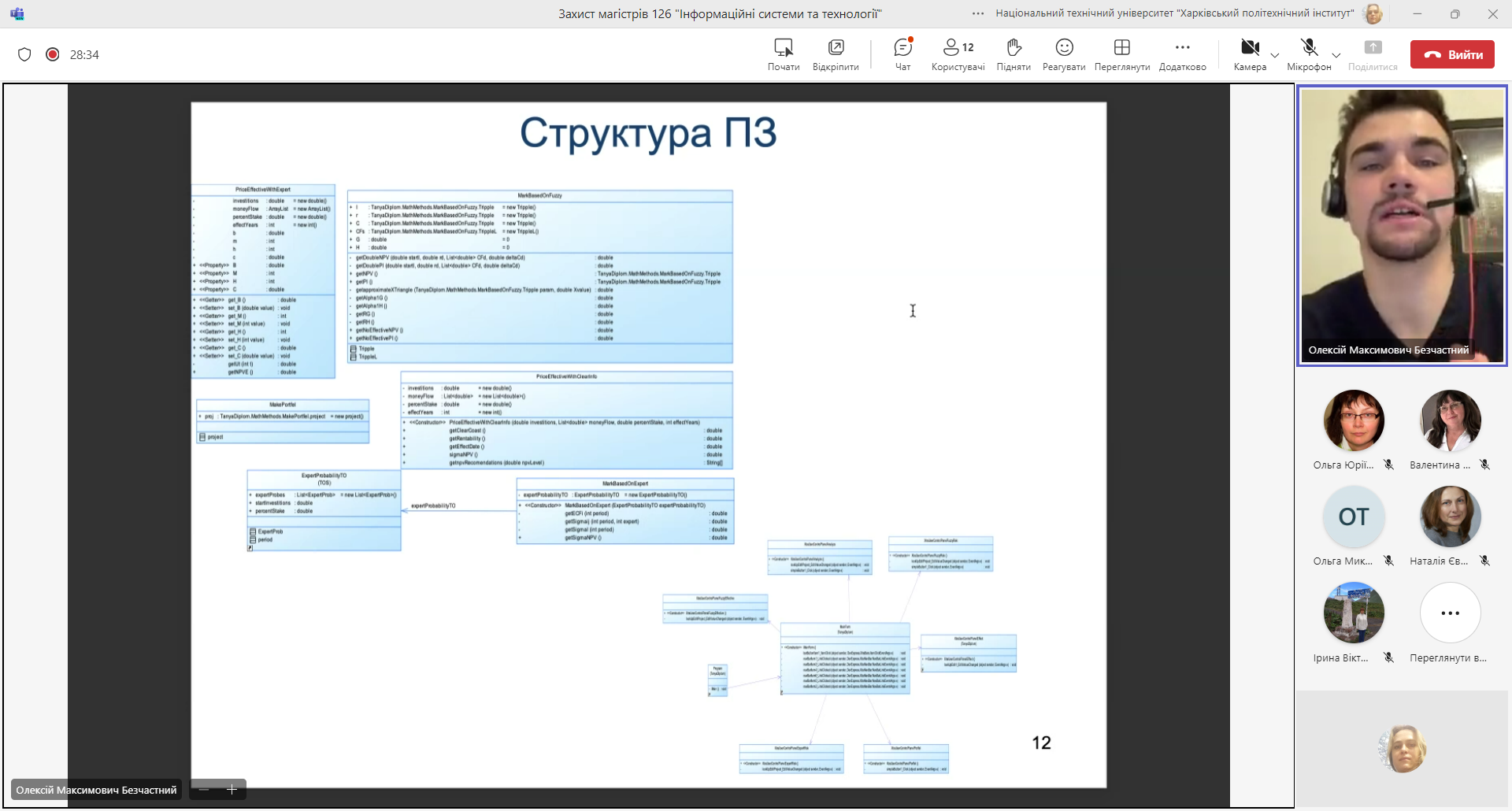The width and height of the screenshot is (1512, 811).
Task: Click the shield security icon
Action: [24, 54]
